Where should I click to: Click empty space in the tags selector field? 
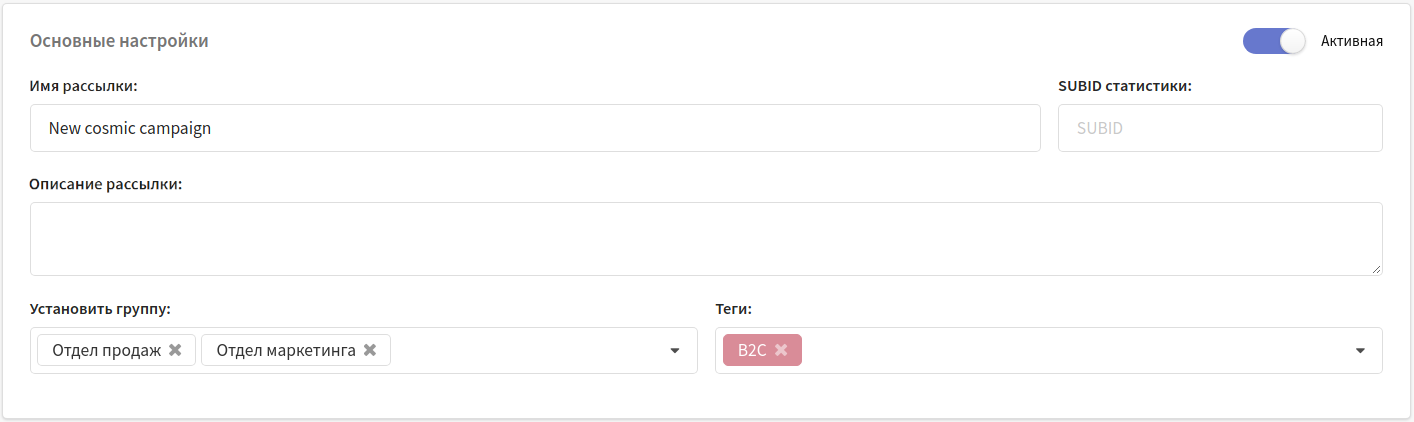click(1070, 351)
